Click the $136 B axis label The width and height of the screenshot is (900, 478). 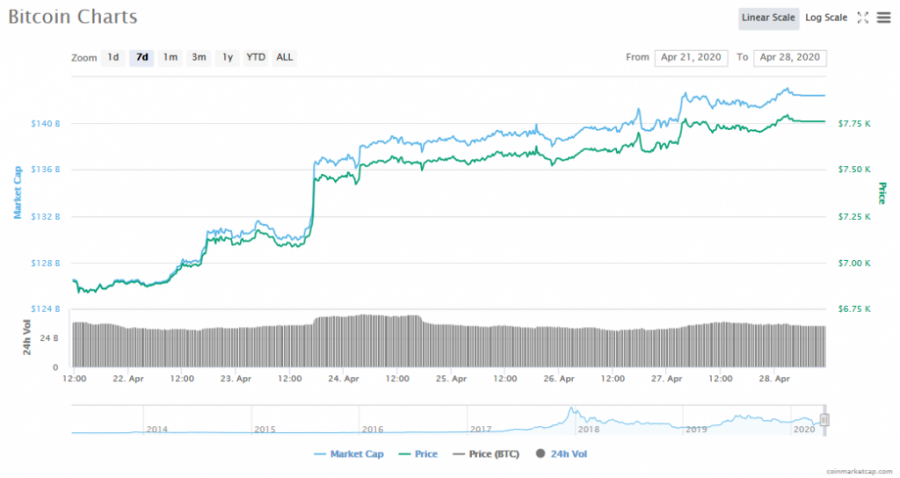click(45, 169)
